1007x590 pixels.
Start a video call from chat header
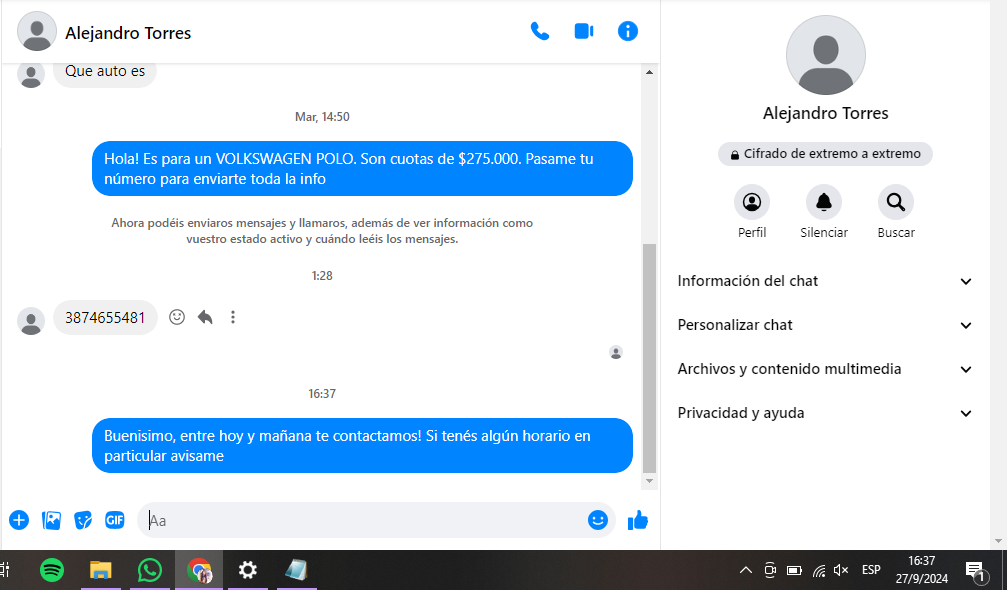pyautogui.click(x=584, y=31)
